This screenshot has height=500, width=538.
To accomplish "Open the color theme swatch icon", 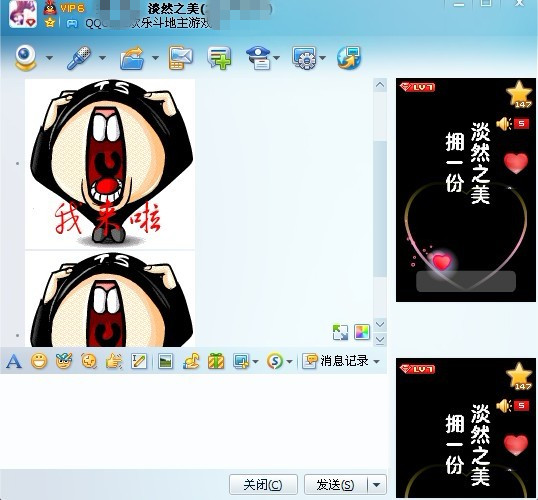I will [x=362, y=332].
